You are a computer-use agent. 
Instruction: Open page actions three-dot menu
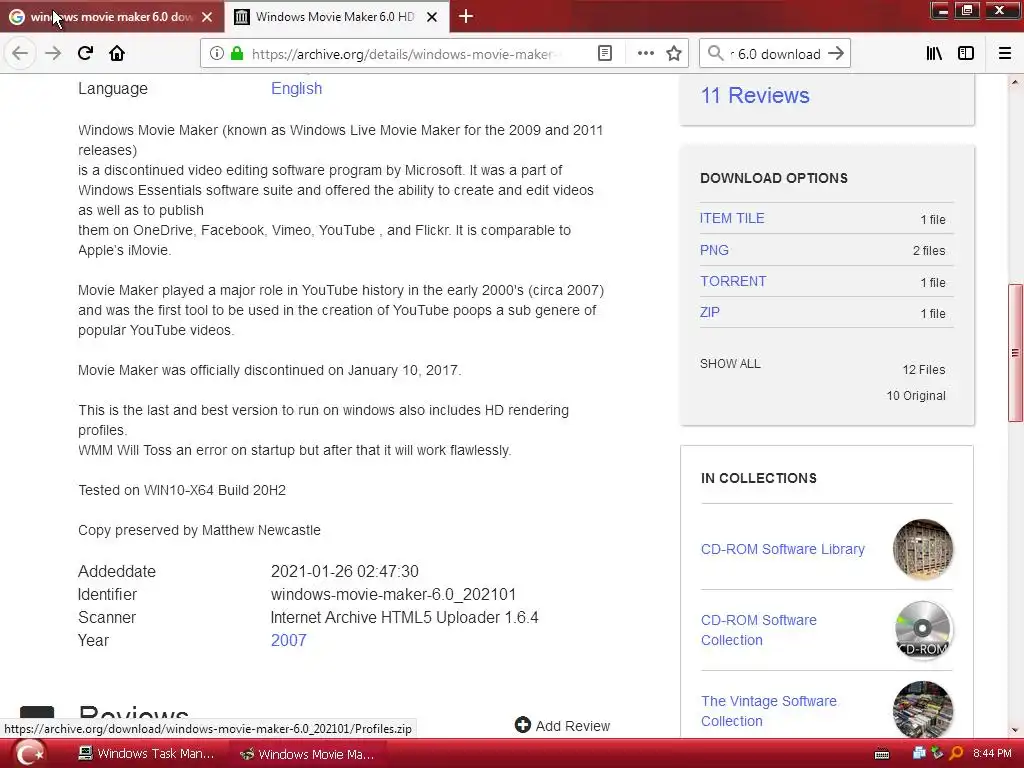(x=645, y=54)
